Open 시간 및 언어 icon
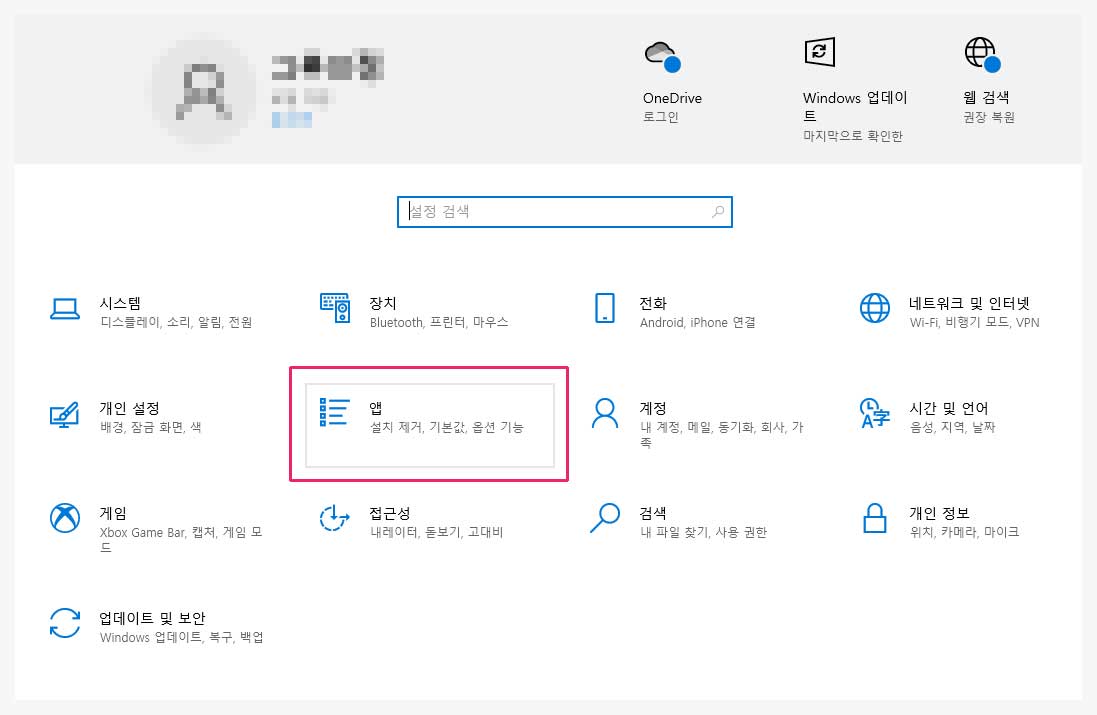This screenshot has height=715, width=1097. (x=875, y=413)
